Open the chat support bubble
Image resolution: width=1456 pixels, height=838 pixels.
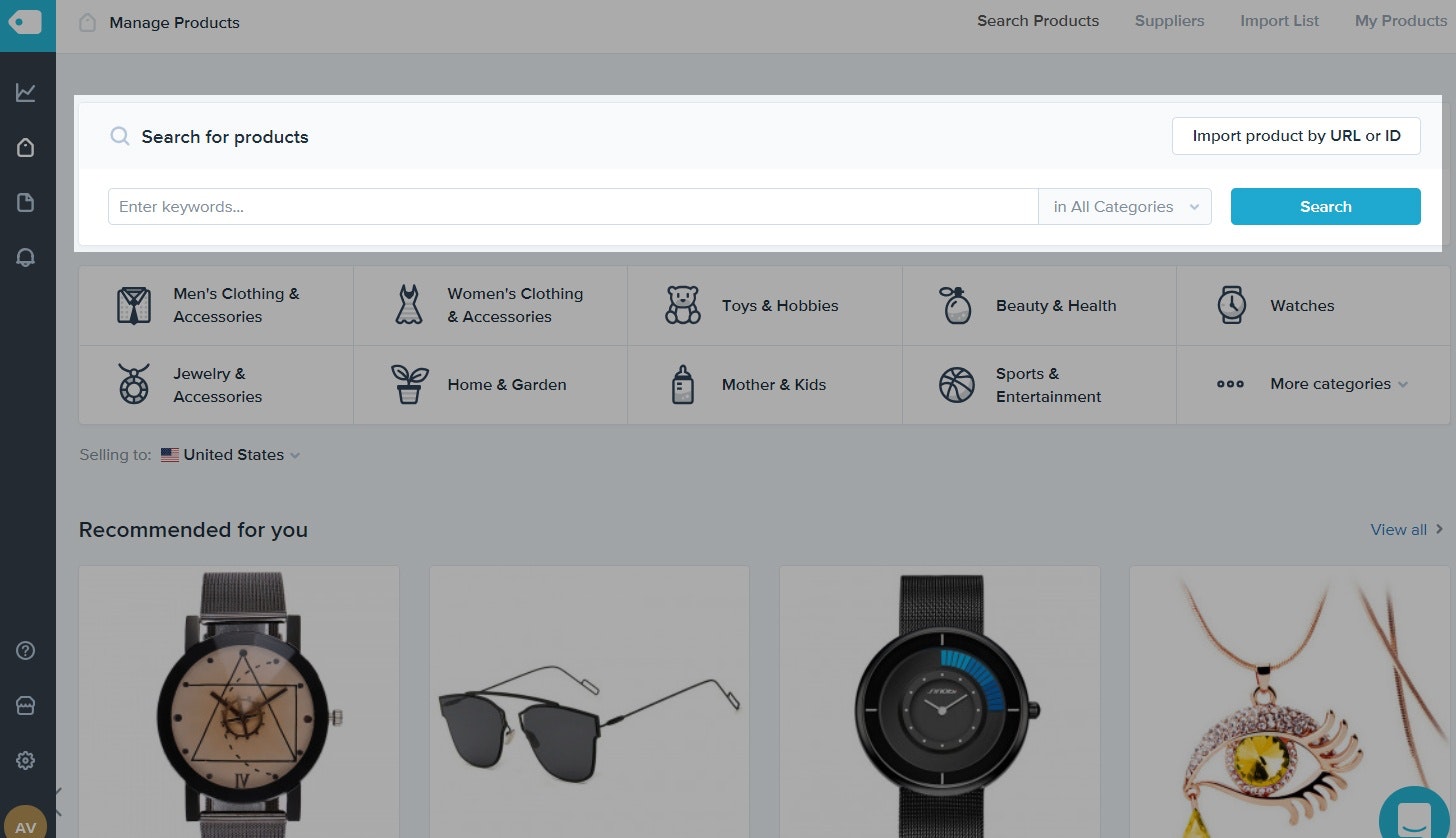[x=1414, y=815]
